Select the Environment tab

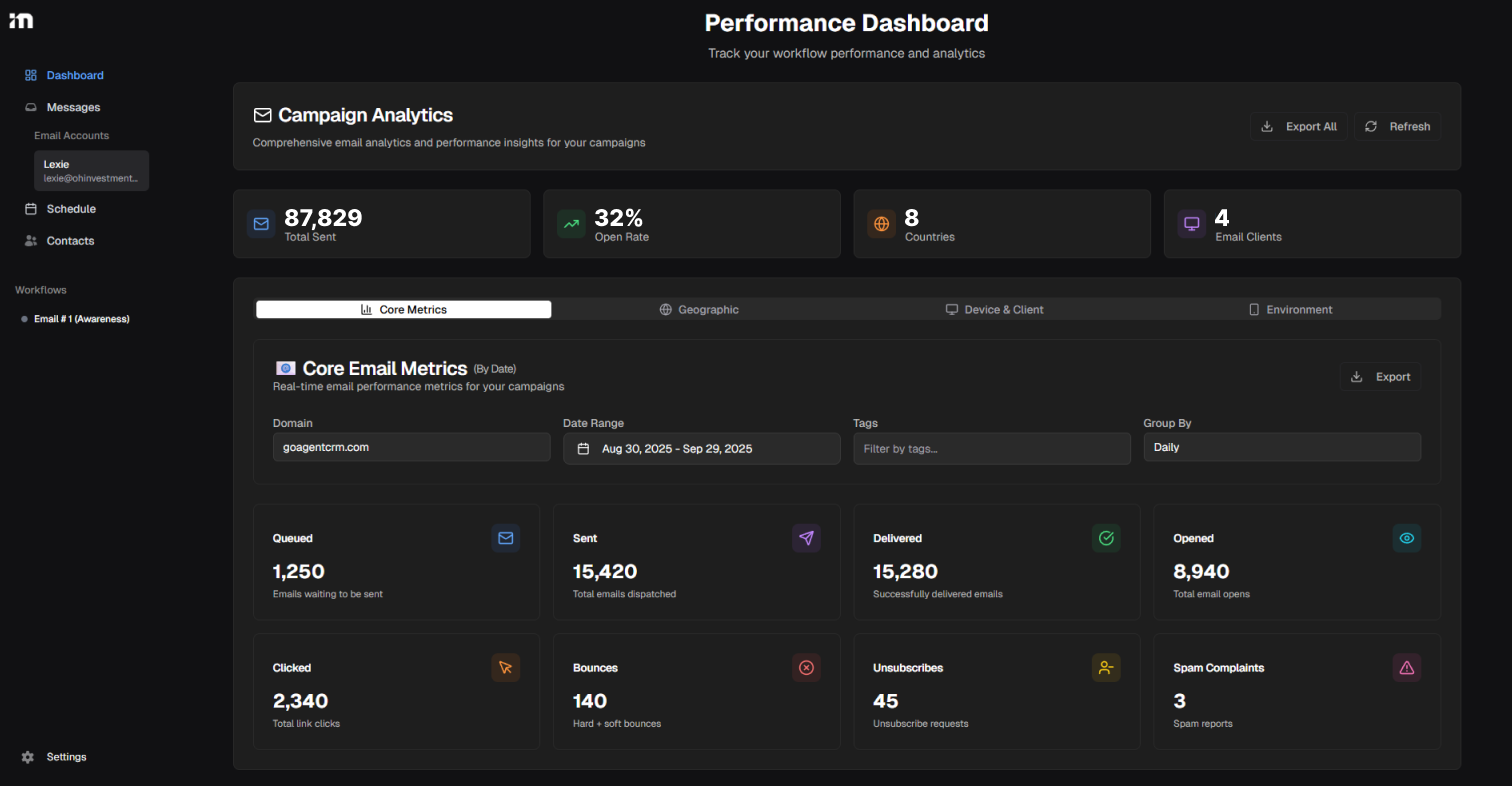[x=1291, y=309]
